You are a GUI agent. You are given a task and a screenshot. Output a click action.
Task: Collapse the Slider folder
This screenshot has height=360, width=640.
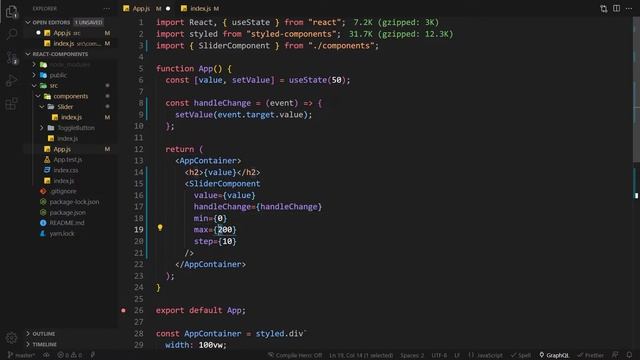42,107
